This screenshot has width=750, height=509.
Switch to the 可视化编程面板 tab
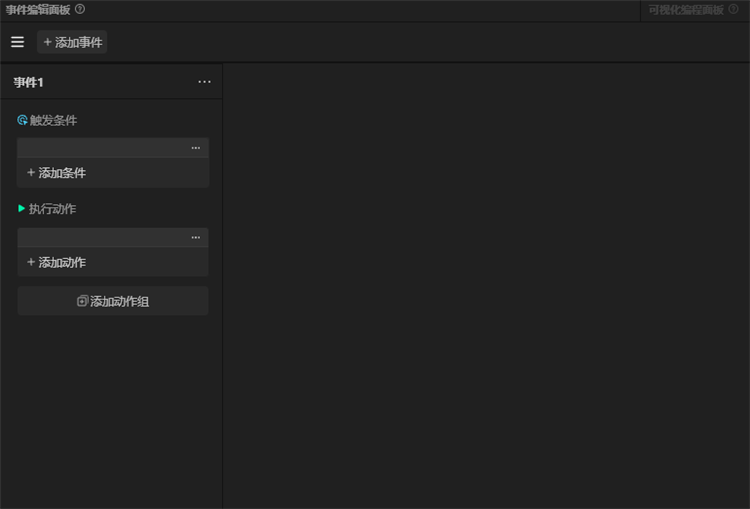click(x=686, y=9)
